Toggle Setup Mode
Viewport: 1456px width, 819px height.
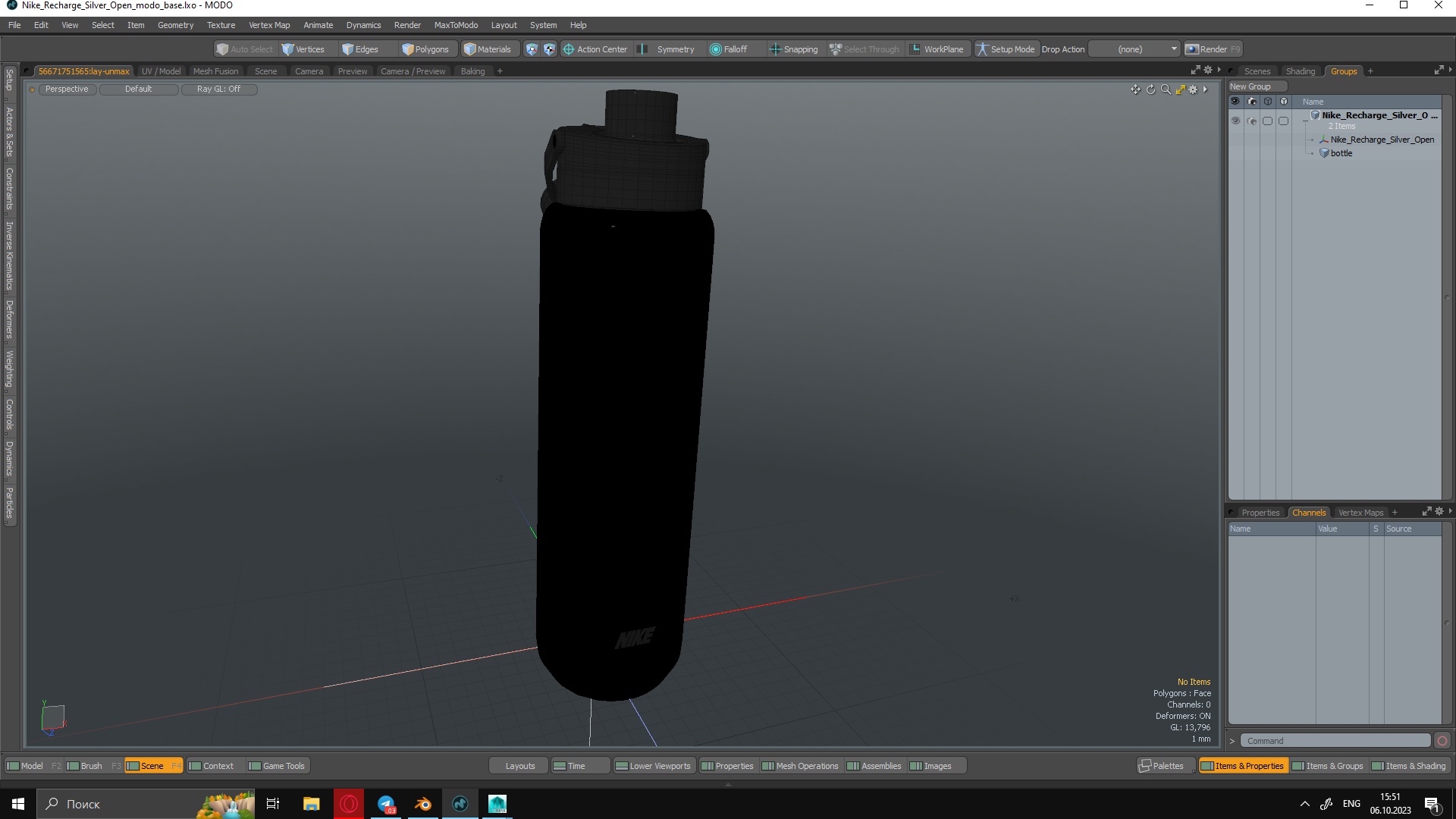pyautogui.click(x=1006, y=49)
